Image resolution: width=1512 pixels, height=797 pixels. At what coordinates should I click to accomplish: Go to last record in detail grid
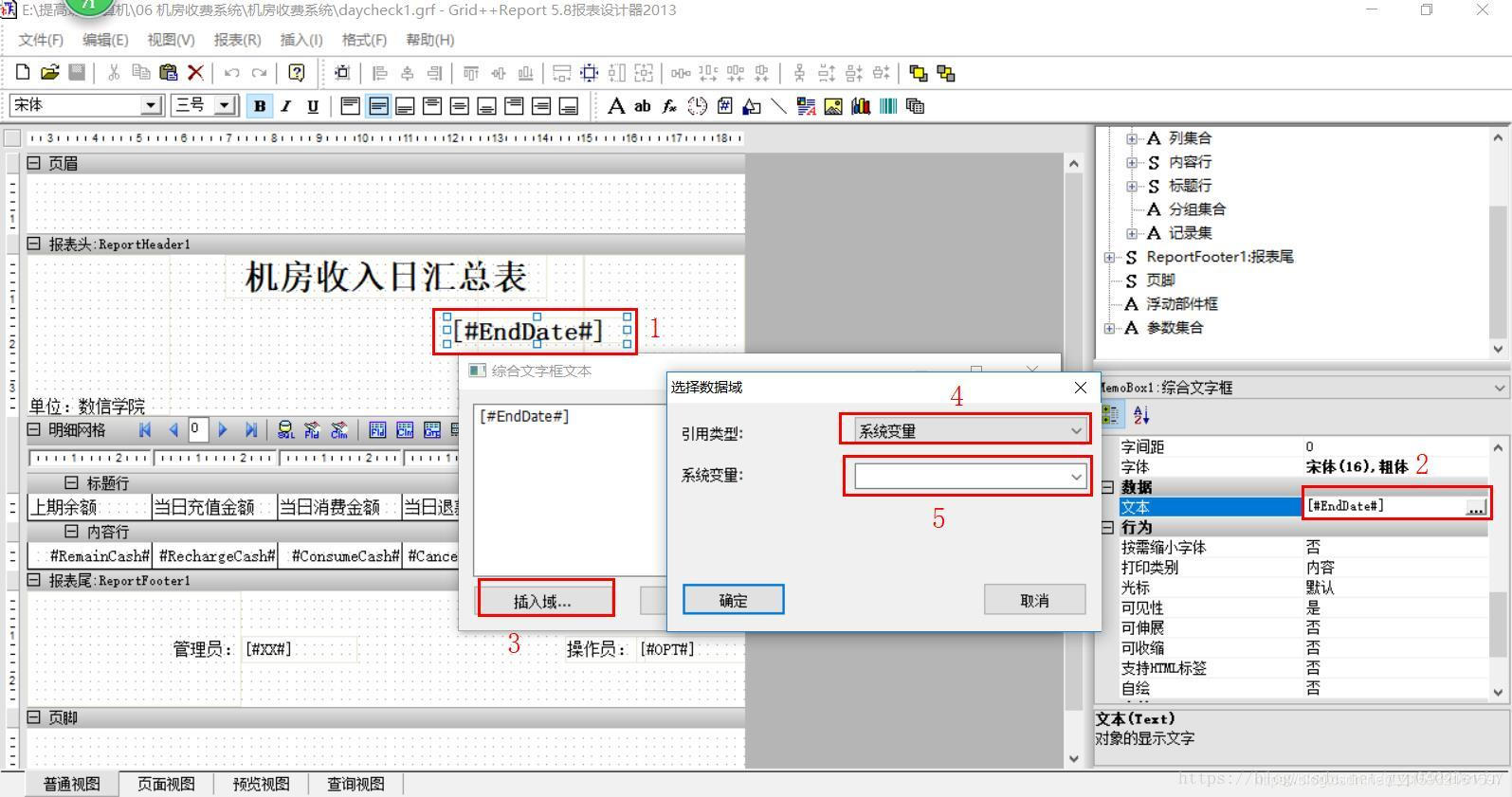click(251, 430)
